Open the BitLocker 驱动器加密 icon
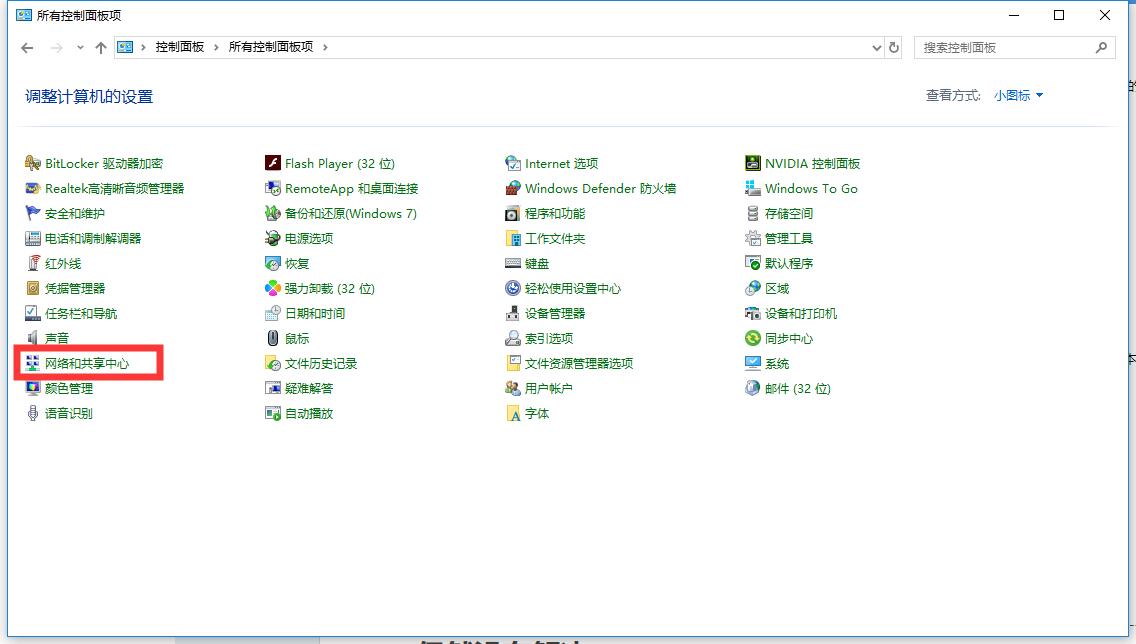 tap(33, 164)
